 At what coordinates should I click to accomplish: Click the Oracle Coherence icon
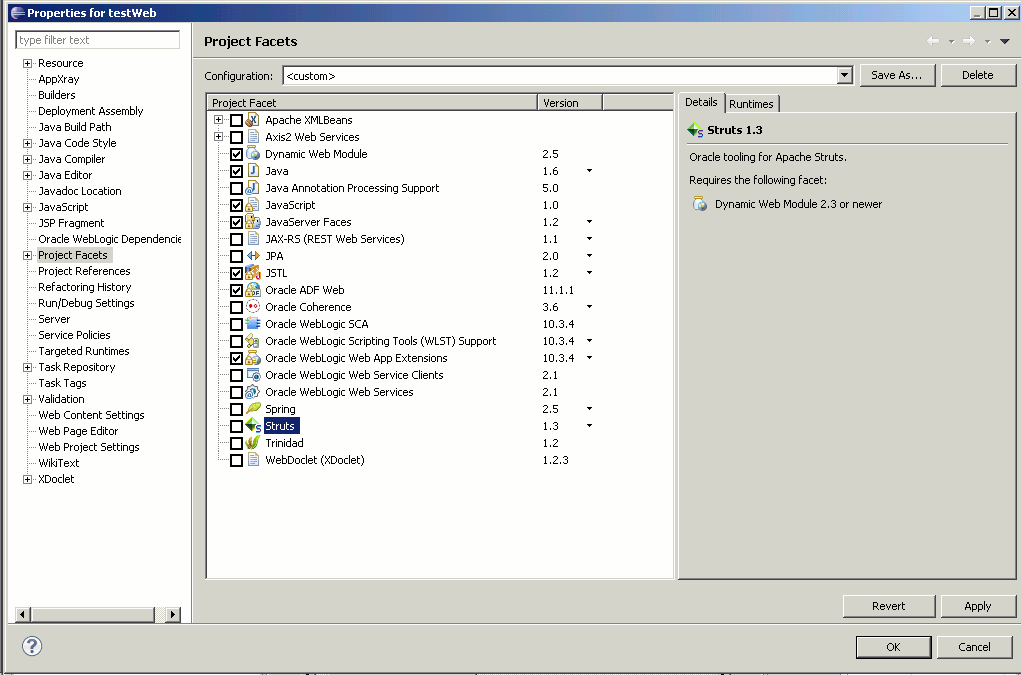tap(253, 307)
